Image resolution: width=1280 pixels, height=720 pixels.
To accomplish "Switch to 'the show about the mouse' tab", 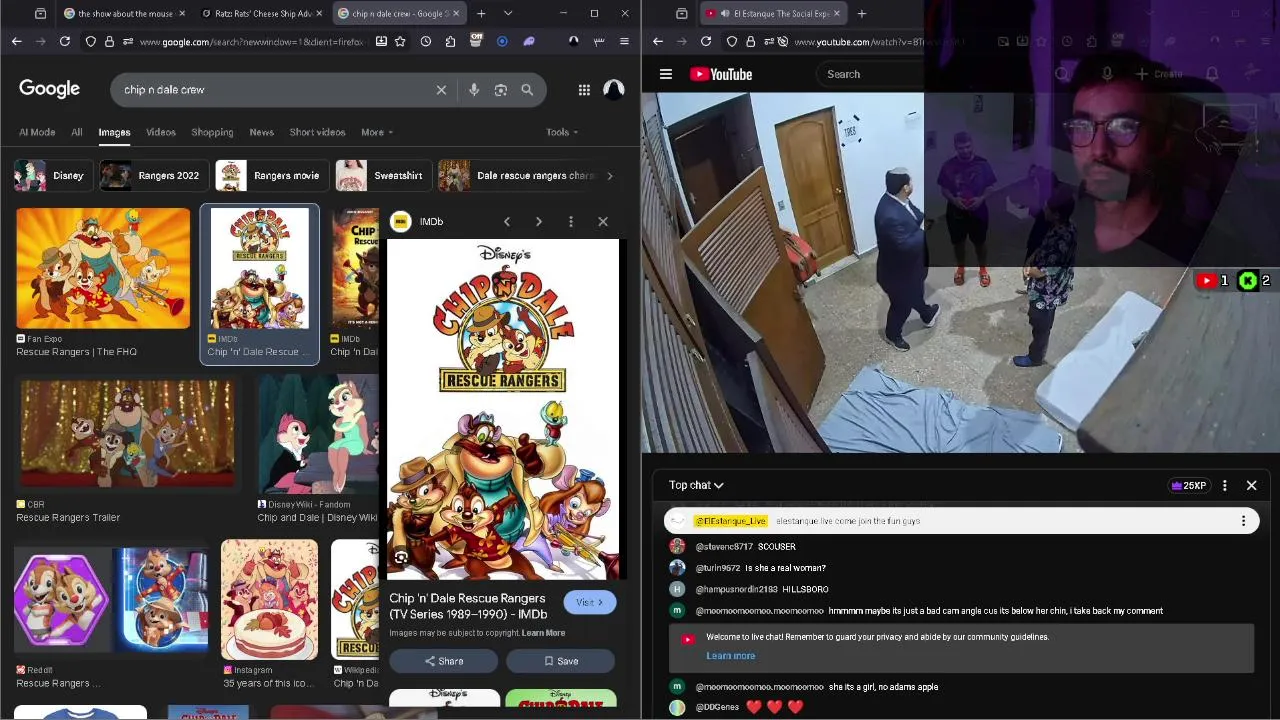I will click(124, 13).
